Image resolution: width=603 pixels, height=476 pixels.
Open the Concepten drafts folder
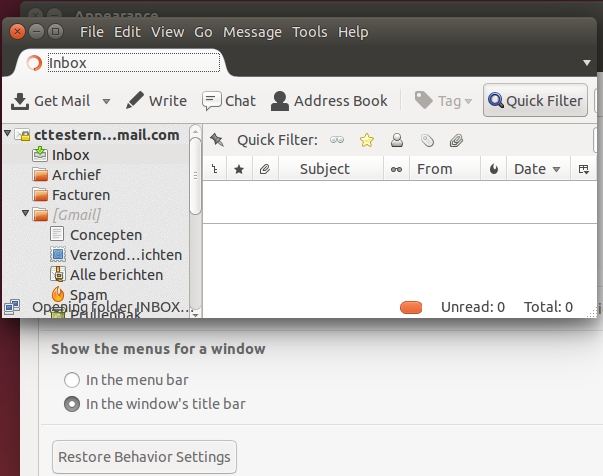click(x=106, y=235)
